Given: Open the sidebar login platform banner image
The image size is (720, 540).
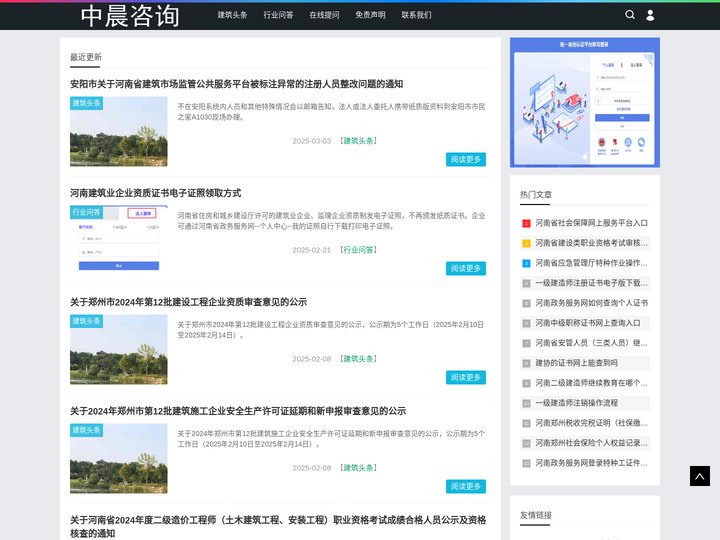Looking at the screenshot, I should [585, 102].
